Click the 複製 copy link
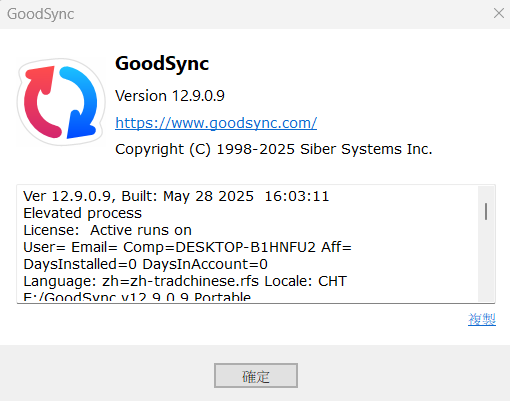 [x=482, y=319]
